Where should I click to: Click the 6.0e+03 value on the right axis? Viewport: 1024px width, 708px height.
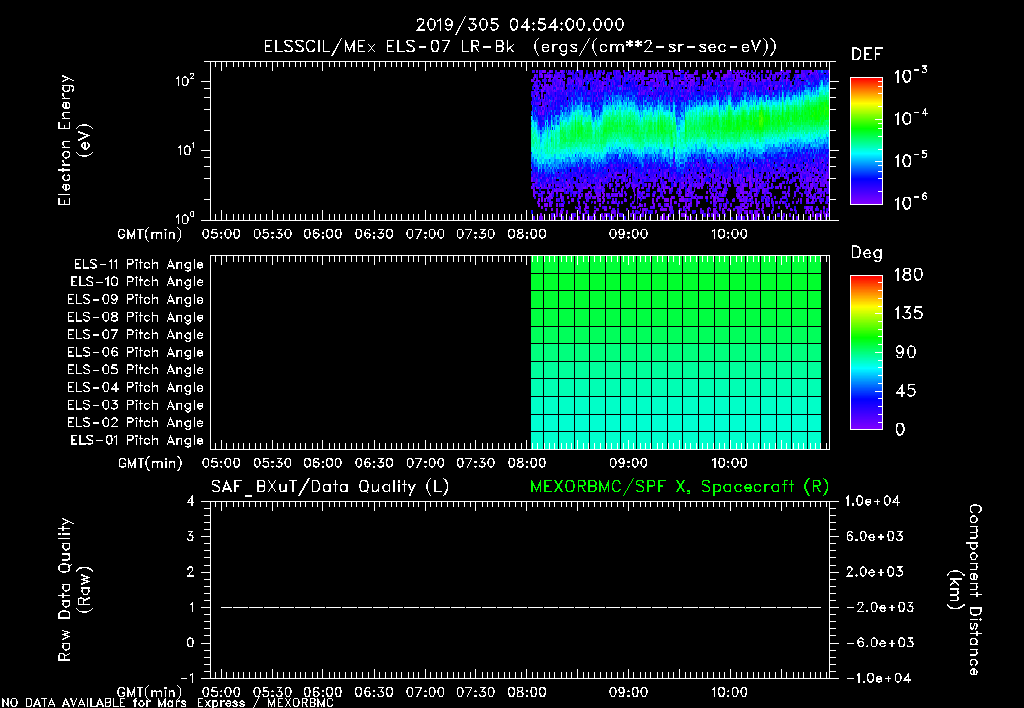coord(874,536)
